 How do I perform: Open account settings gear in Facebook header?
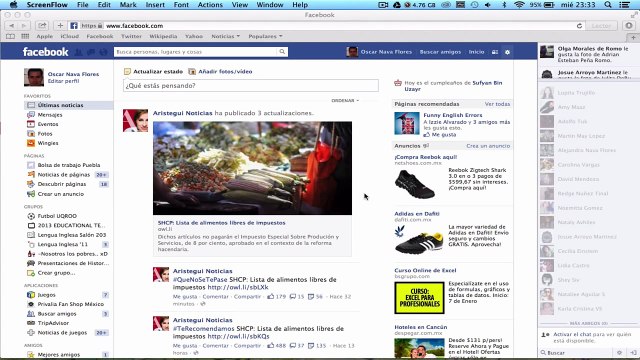pyautogui.click(x=507, y=52)
